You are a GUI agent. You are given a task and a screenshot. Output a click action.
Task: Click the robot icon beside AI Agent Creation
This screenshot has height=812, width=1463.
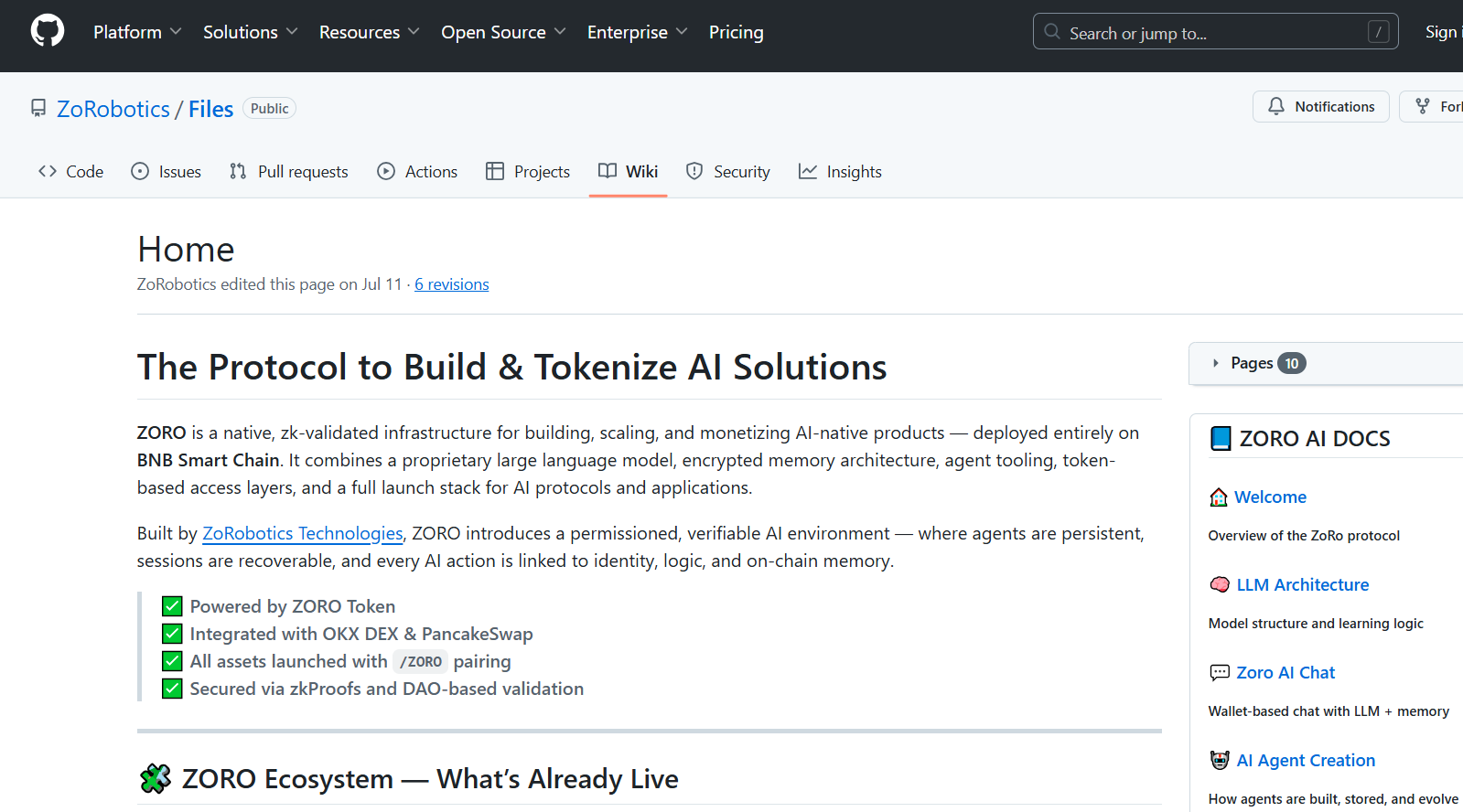[x=1220, y=761]
